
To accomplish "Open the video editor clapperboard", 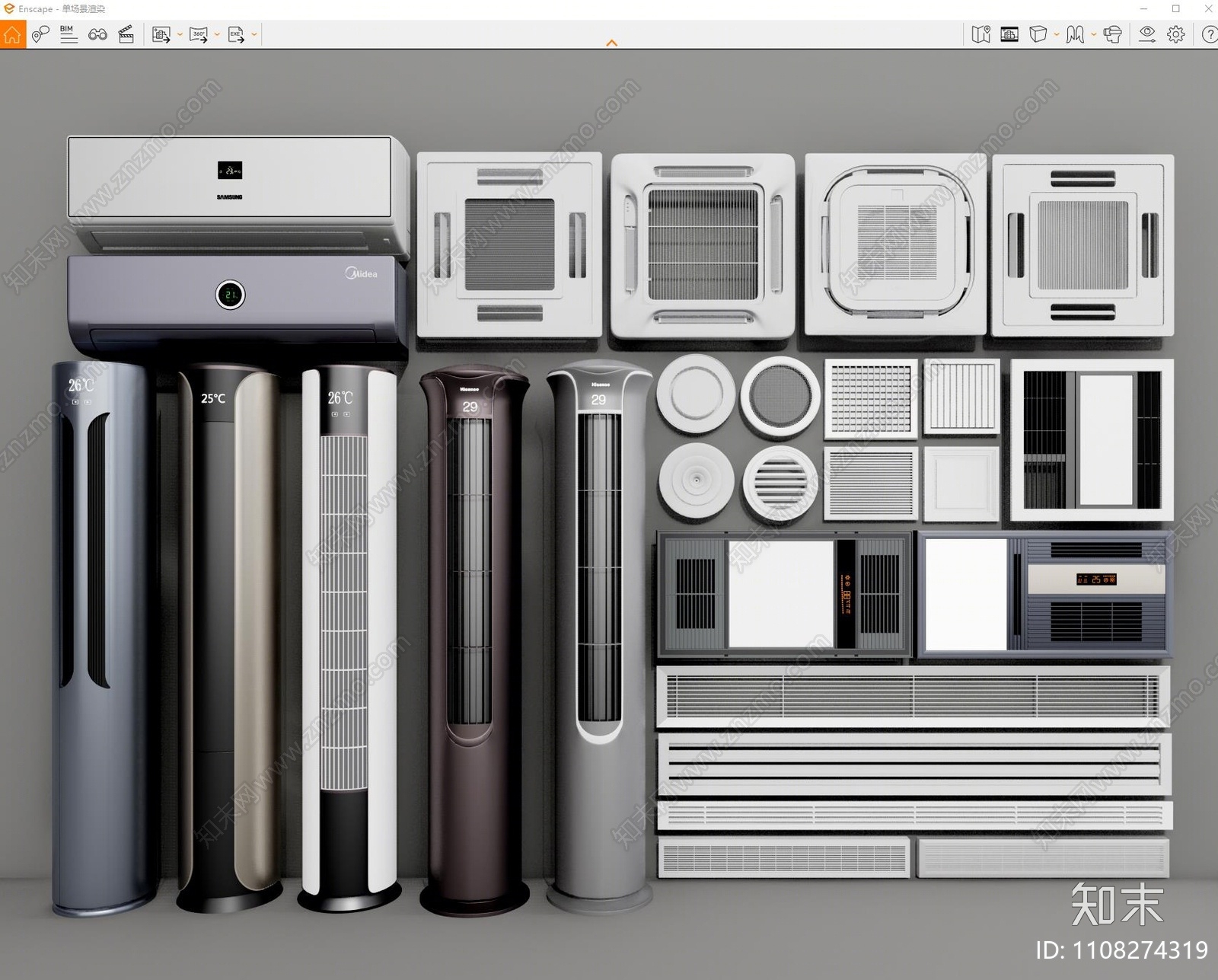I will click(126, 34).
